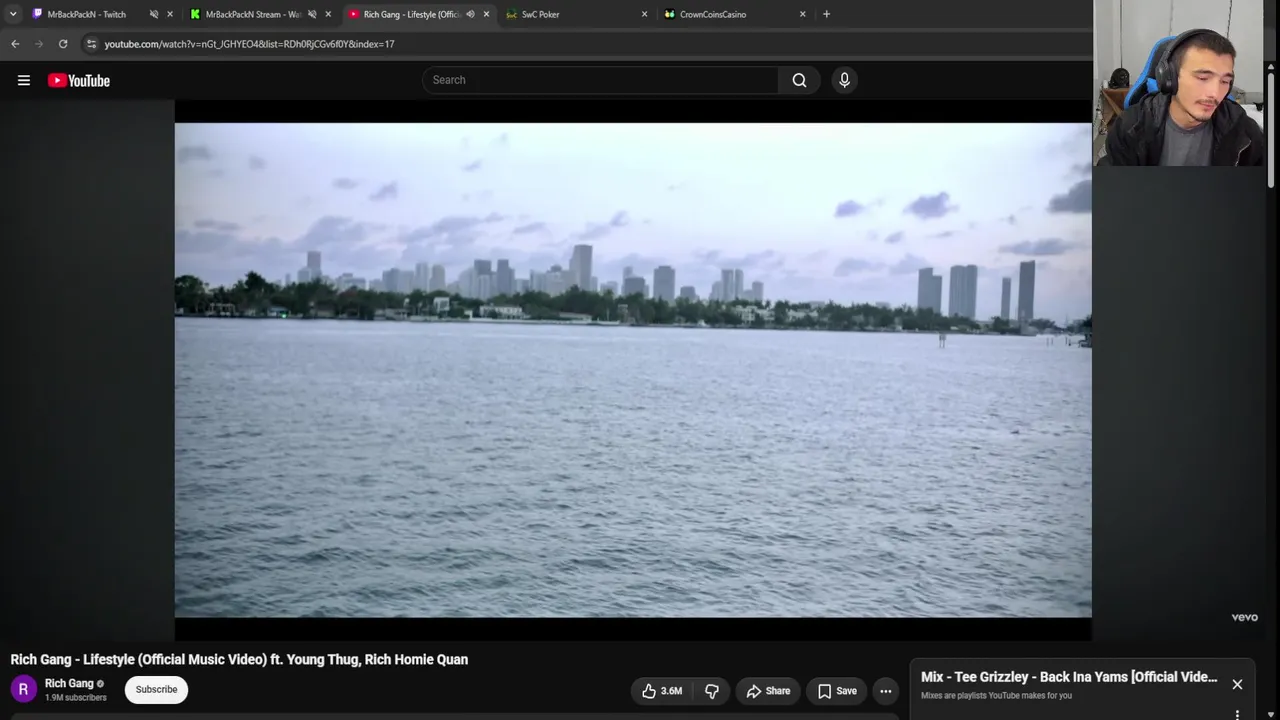Unmute the MrBackPackN Twitch tab
The width and height of the screenshot is (1280, 720).
154,15
